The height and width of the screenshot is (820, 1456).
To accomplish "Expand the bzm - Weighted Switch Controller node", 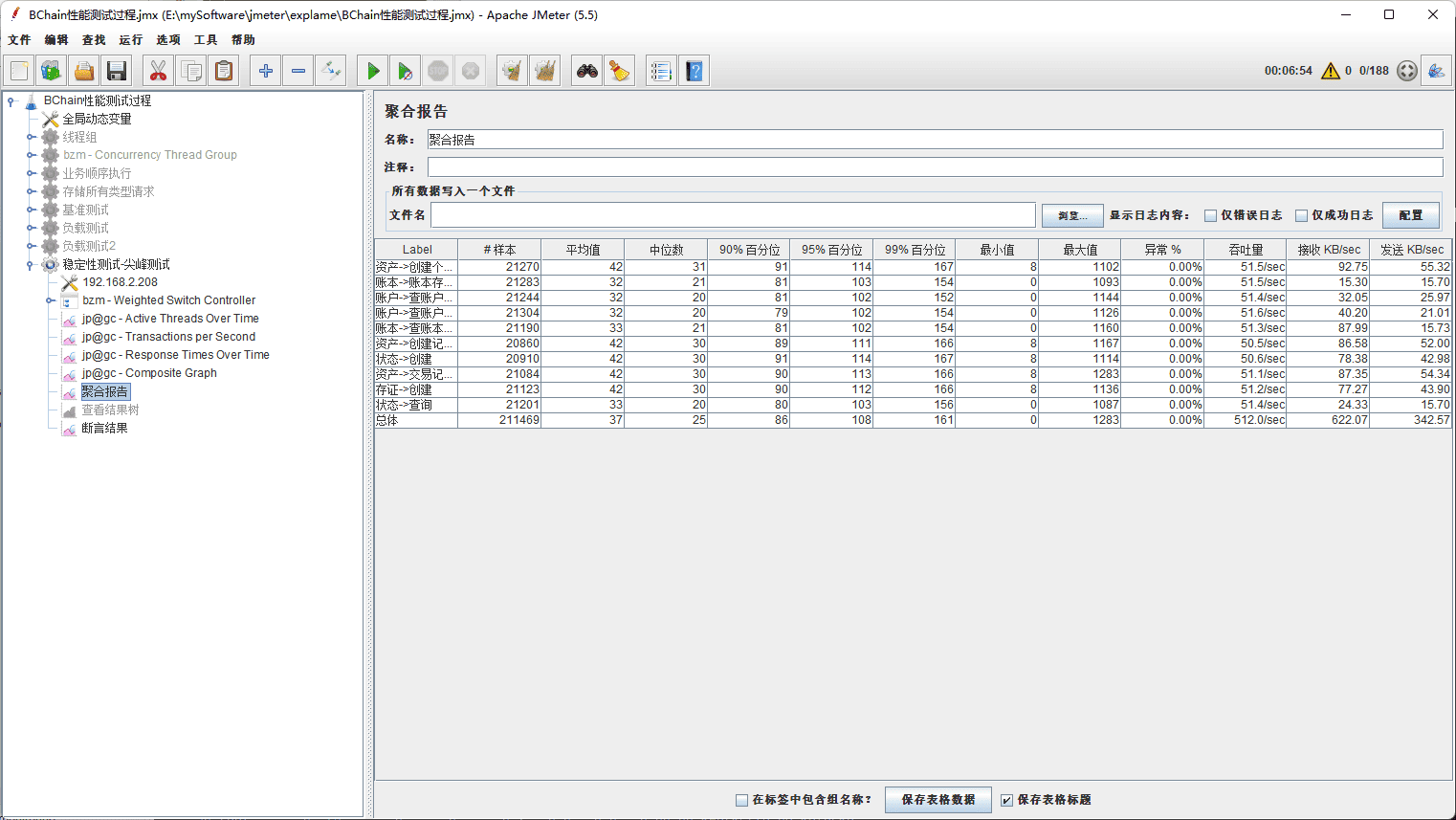I will 50,300.
